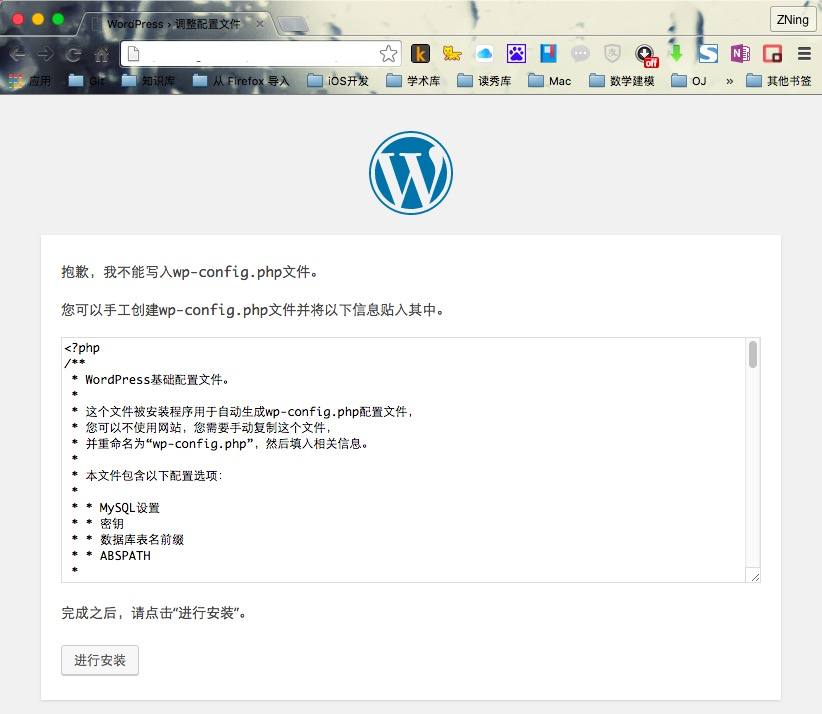Click the grey speech bubble extension icon

(580, 53)
